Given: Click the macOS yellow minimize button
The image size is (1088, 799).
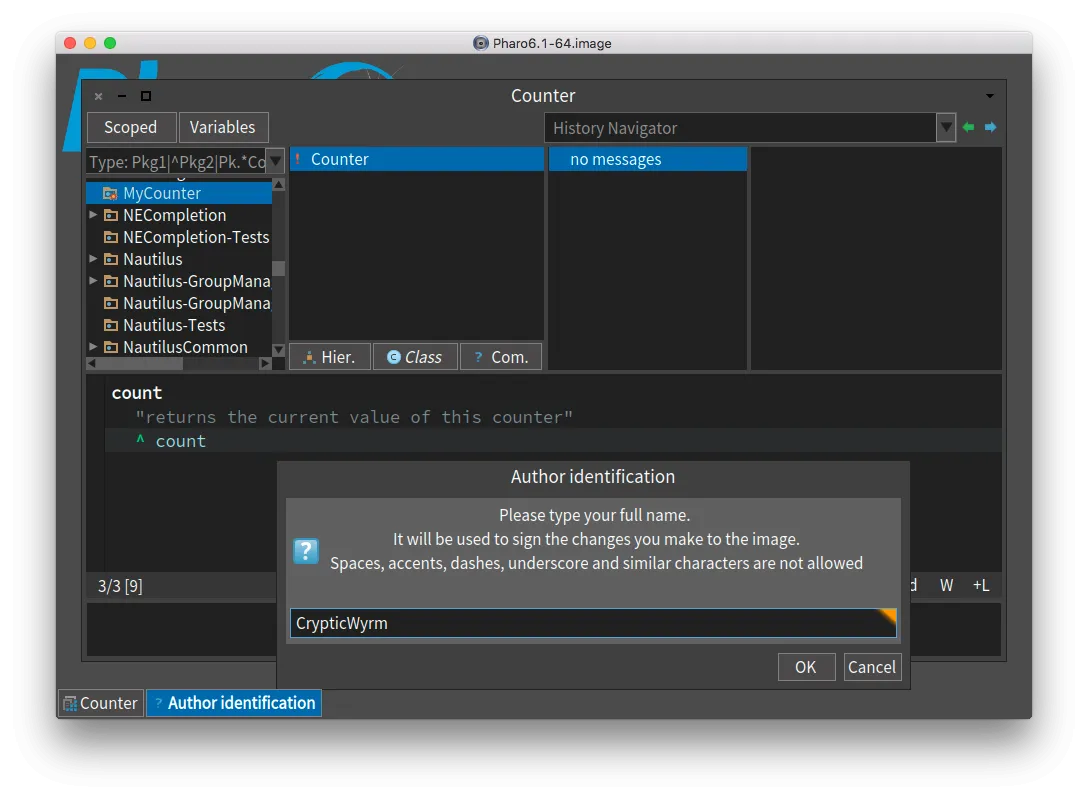Looking at the screenshot, I should click(x=90, y=43).
